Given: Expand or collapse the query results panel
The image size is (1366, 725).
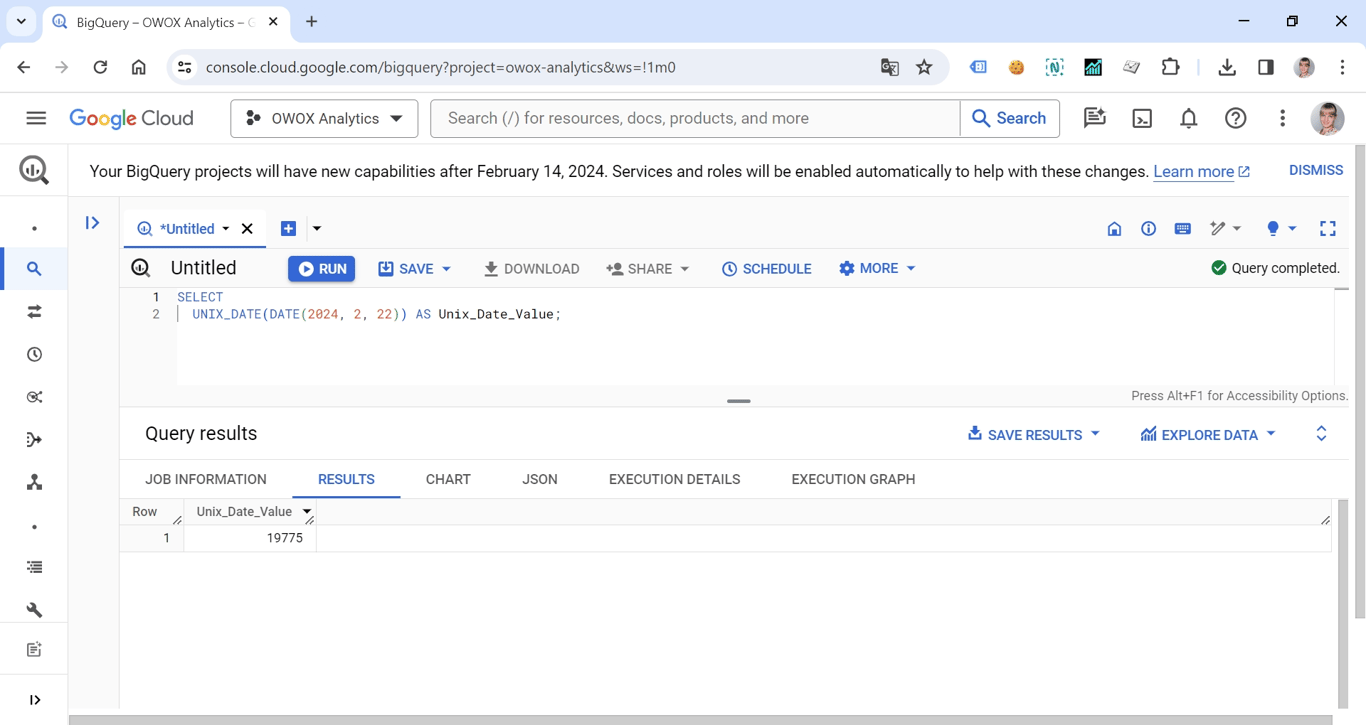Looking at the screenshot, I should (1321, 434).
